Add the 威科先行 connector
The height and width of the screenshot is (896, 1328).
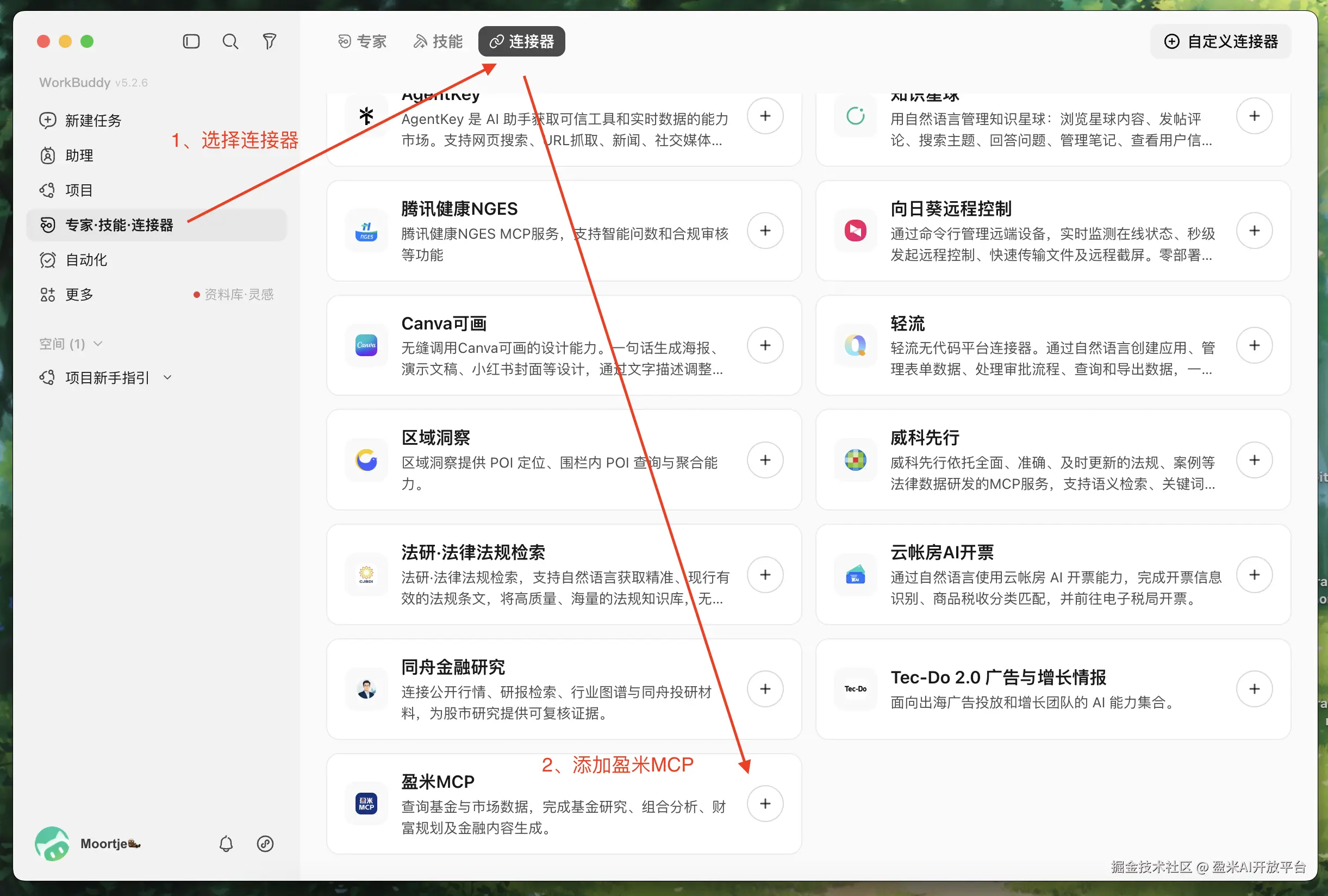pyautogui.click(x=1254, y=460)
